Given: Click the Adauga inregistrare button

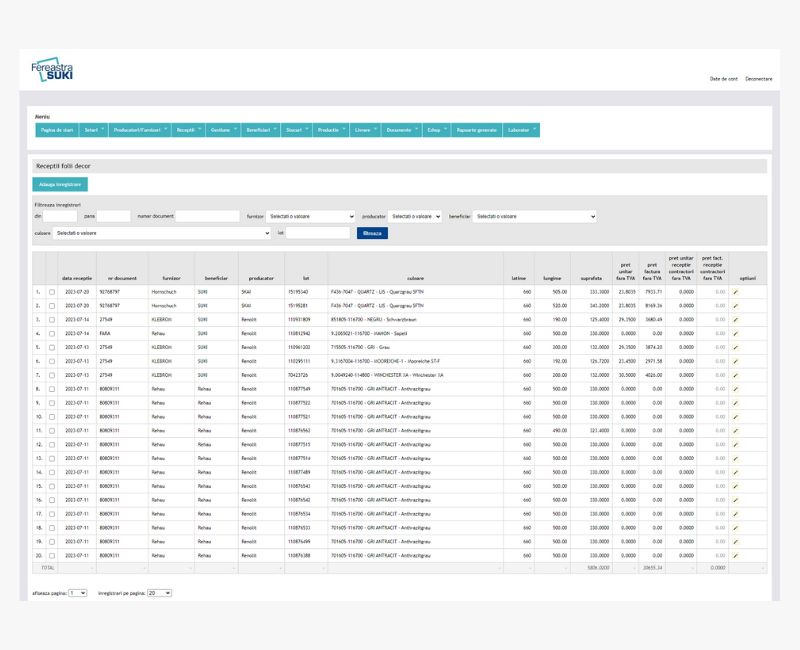Looking at the screenshot, I should [x=60, y=184].
